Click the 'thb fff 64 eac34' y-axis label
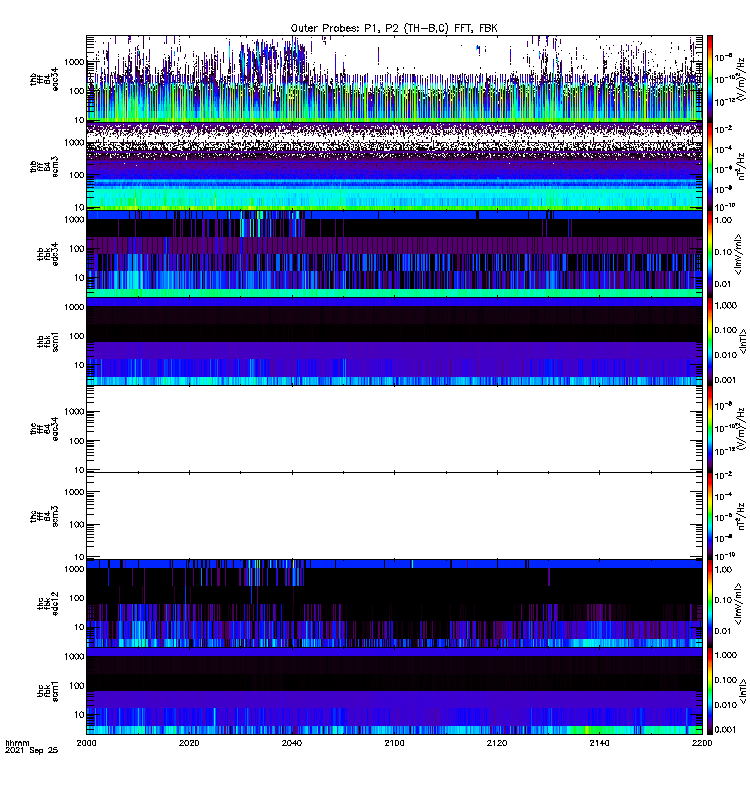The height and width of the screenshot is (800, 750). pos(44,79)
